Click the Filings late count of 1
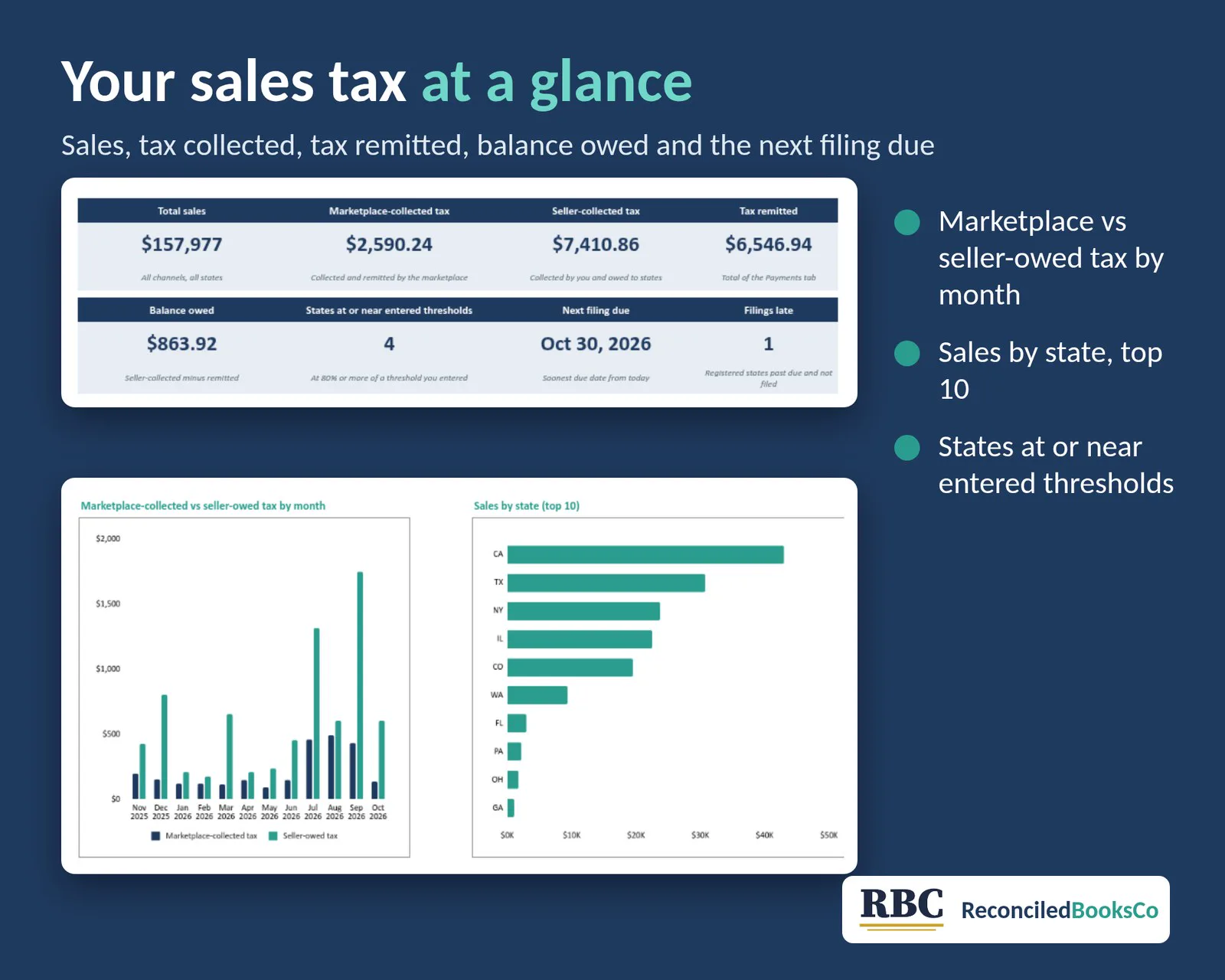 coord(769,344)
